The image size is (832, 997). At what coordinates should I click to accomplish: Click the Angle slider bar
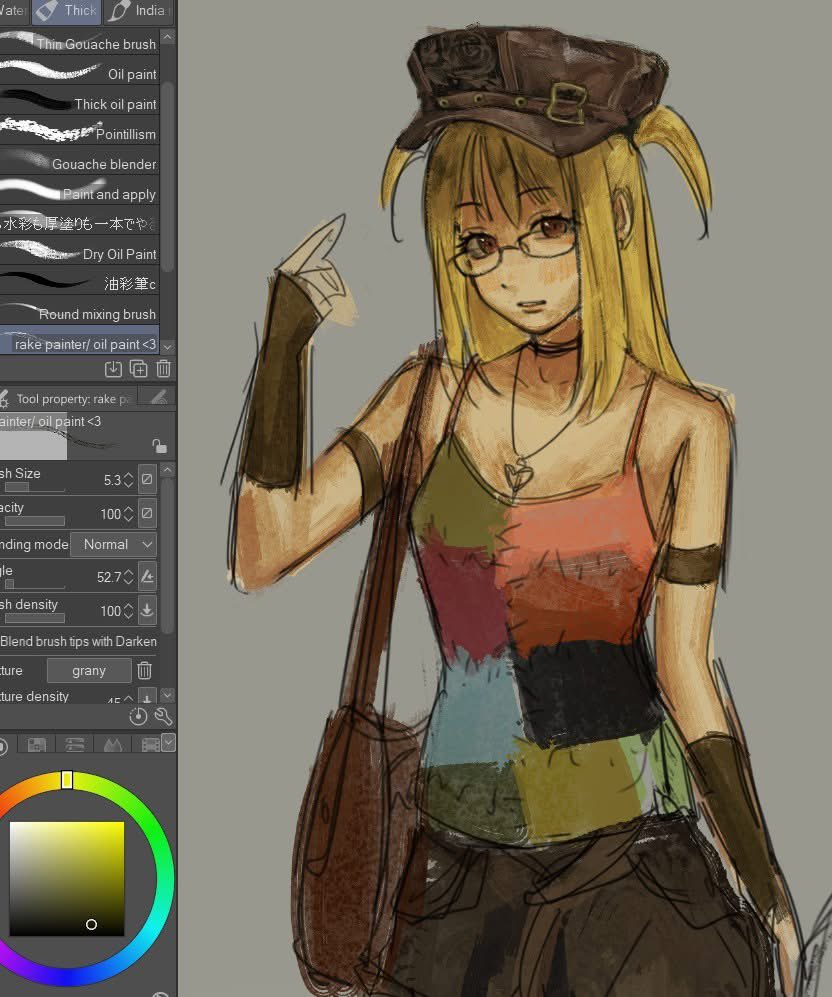click(33, 584)
